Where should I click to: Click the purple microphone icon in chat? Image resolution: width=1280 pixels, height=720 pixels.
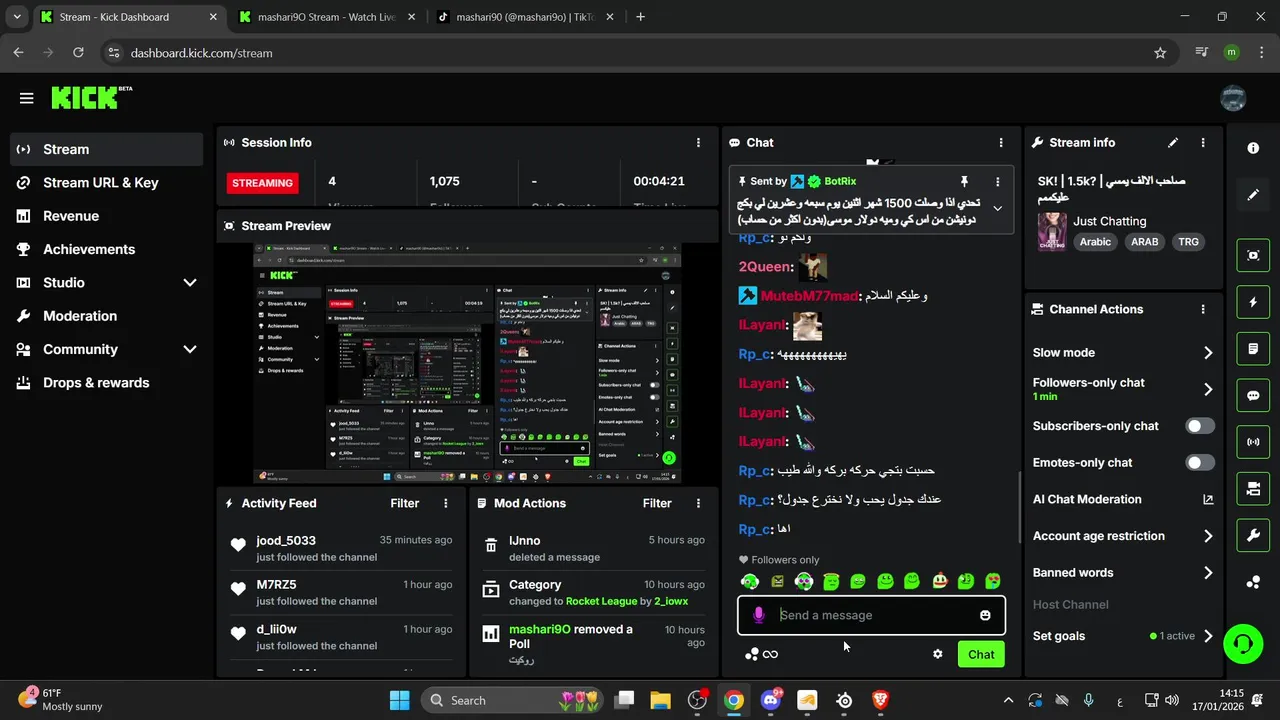point(759,615)
